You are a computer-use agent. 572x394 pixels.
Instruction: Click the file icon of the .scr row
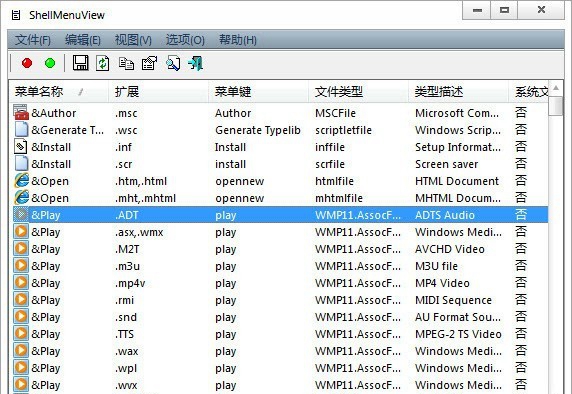[21, 163]
